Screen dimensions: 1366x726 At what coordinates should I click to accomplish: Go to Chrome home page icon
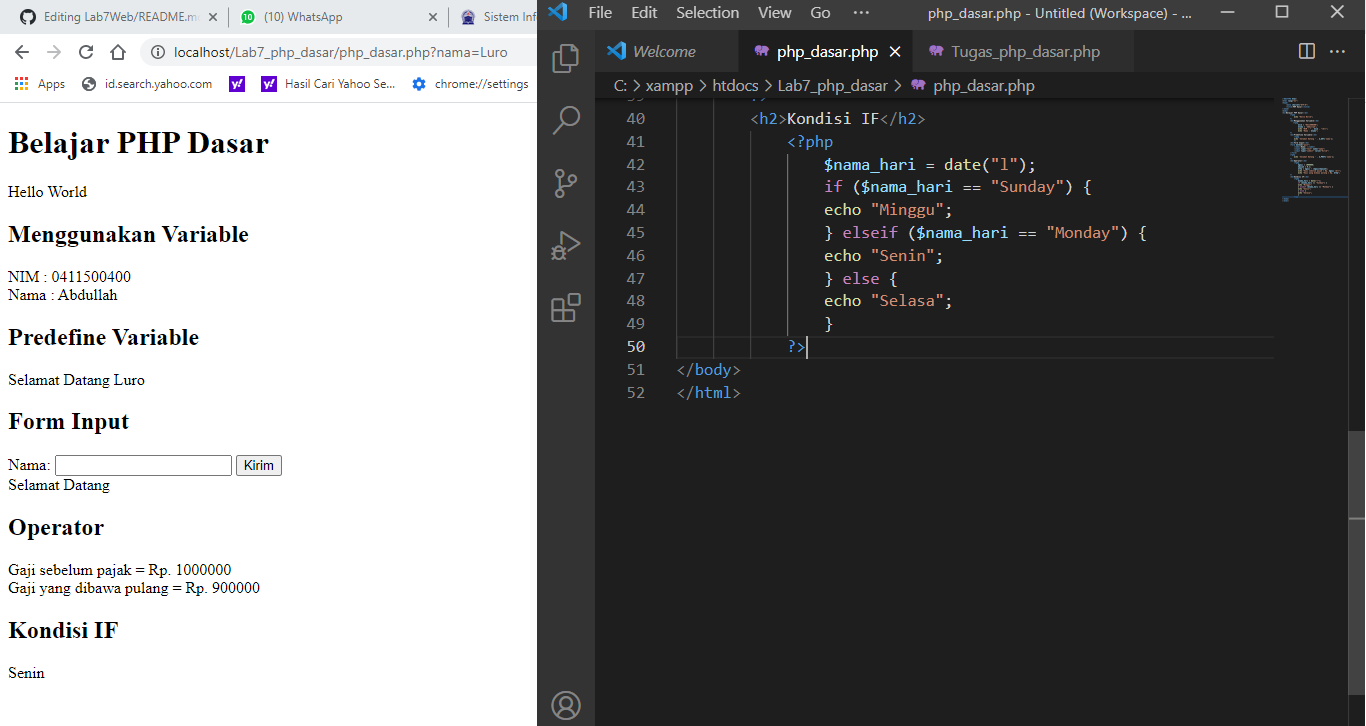click(118, 52)
